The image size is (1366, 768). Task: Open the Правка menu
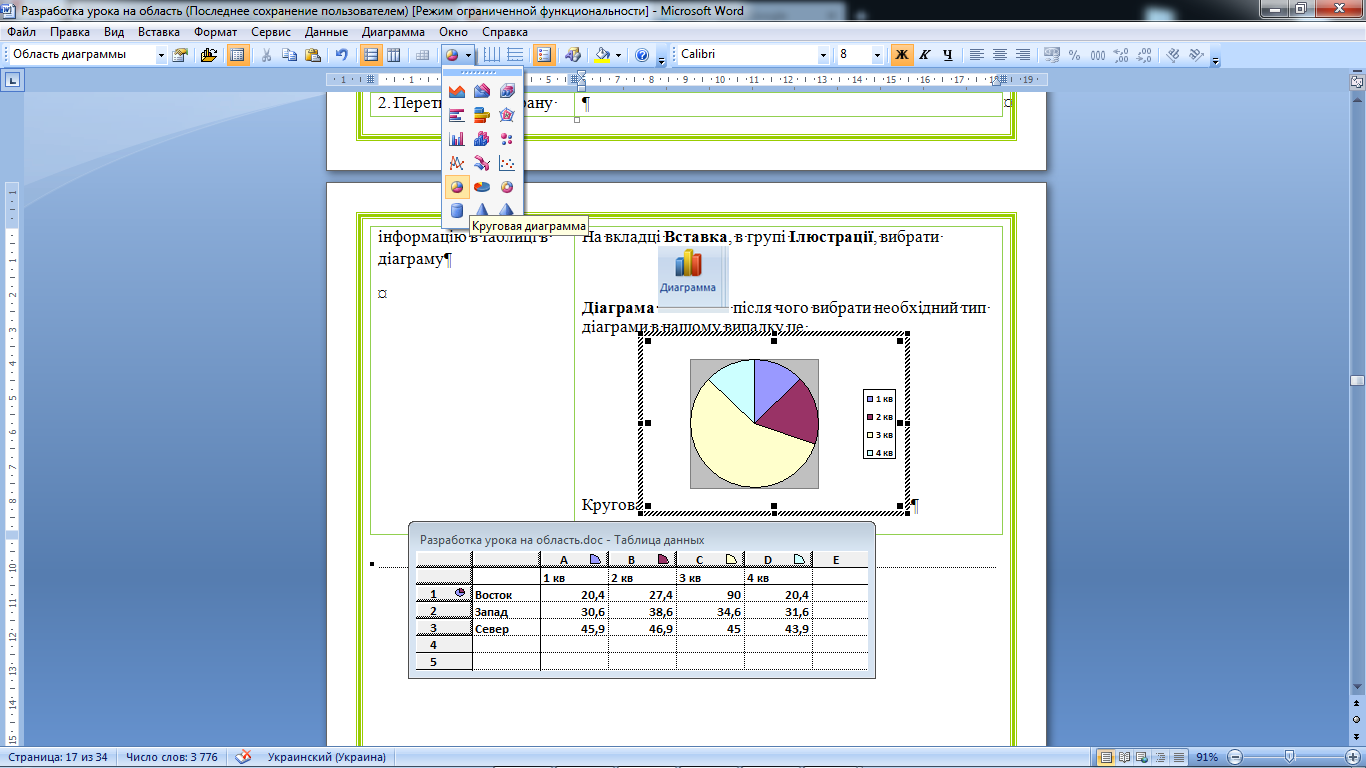pyautogui.click(x=70, y=32)
